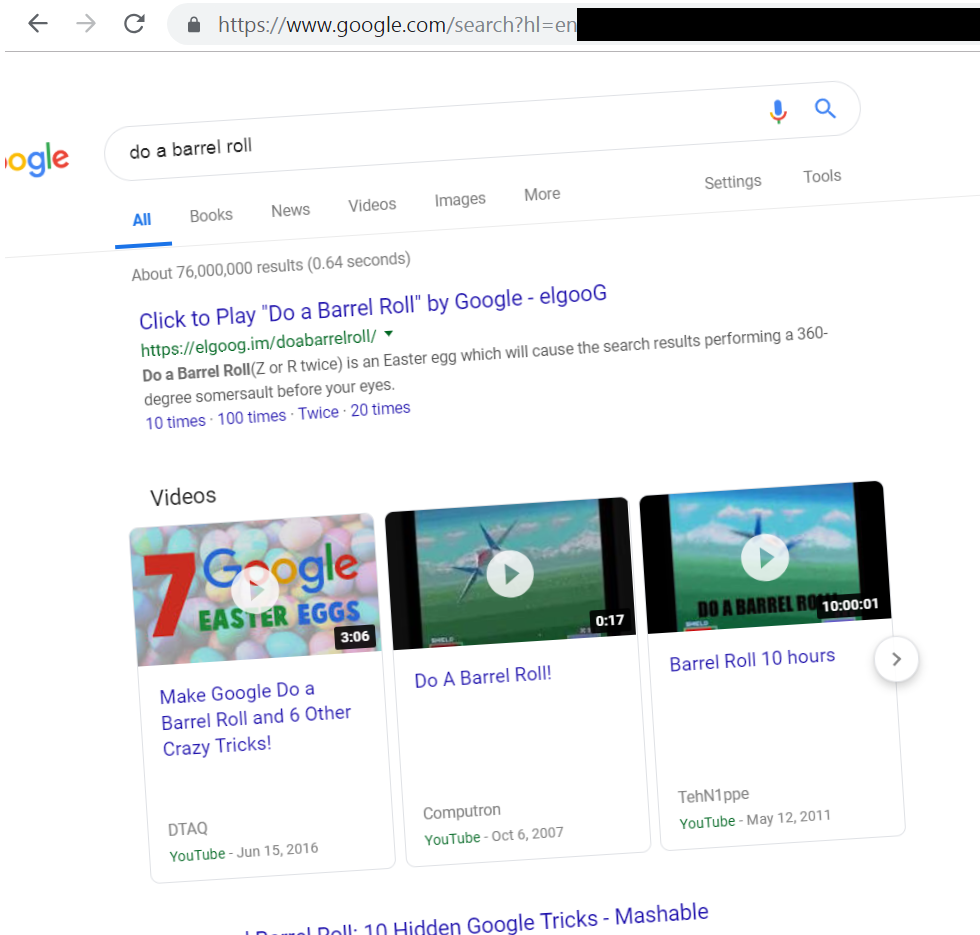Click the magnifying glass search icon
Image resolution: width=980 pixels, height=935 pixels.
[825, 108]
